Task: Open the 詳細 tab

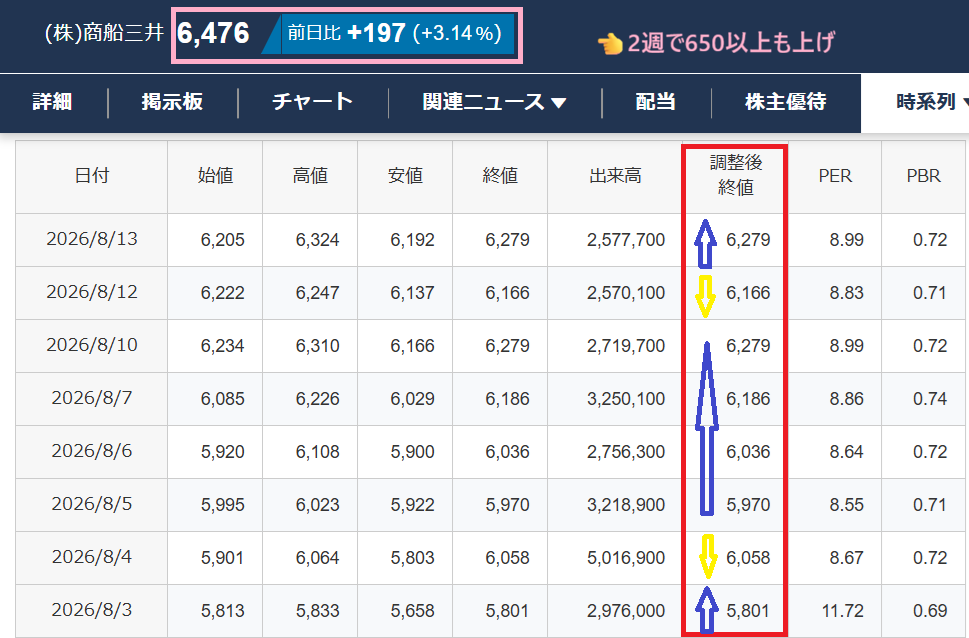Action: [53, 102]
